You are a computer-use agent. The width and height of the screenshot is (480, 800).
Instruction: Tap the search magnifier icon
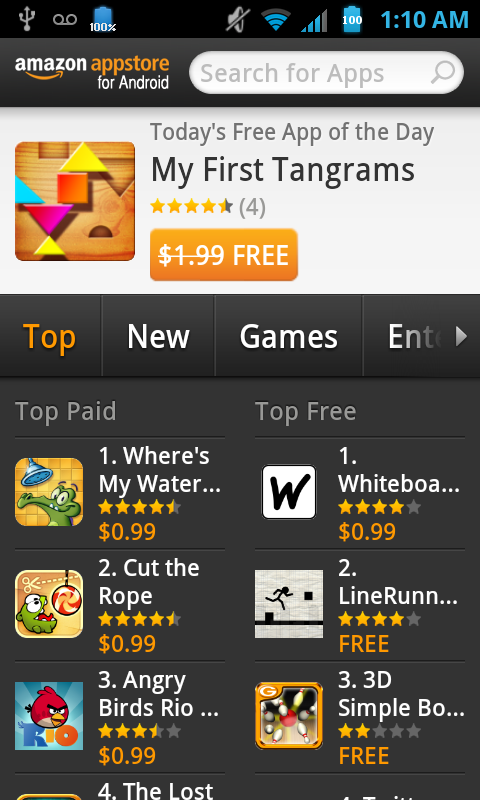click(442, 72)
